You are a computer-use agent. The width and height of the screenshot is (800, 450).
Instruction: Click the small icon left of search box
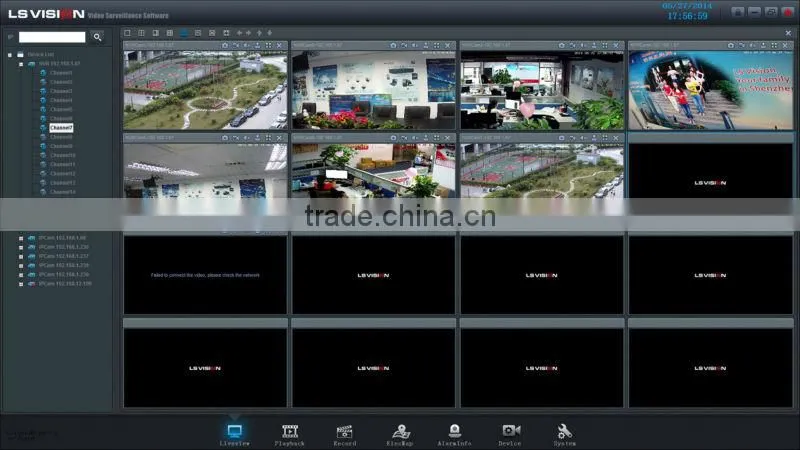(x=10, y=37)
